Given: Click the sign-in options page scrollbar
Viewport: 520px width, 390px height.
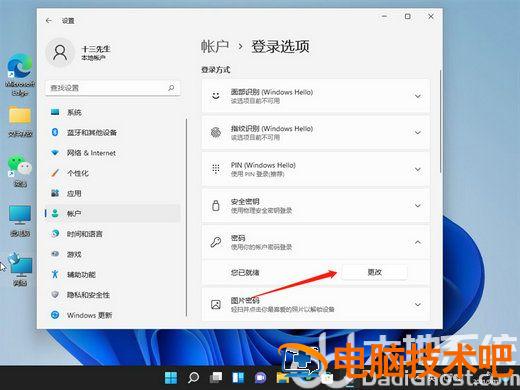Looking at the screenshot, I should click(x=441, y=121).
